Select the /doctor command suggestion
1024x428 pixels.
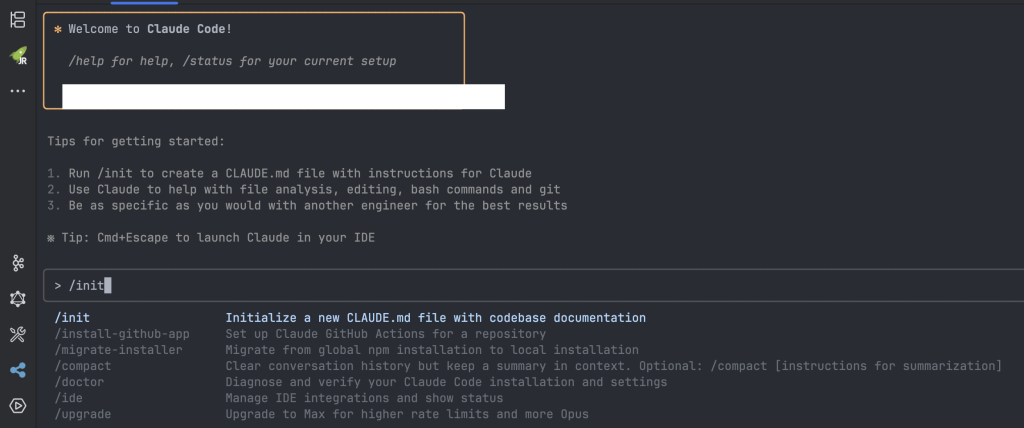click(x=79, y=382)
